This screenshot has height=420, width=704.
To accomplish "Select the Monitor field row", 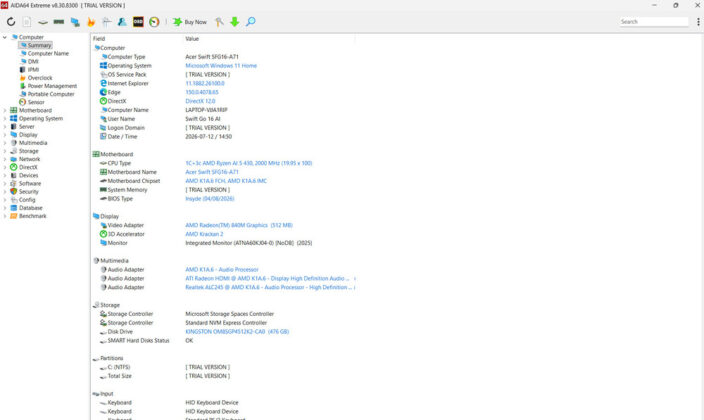I will pos(223,243).
